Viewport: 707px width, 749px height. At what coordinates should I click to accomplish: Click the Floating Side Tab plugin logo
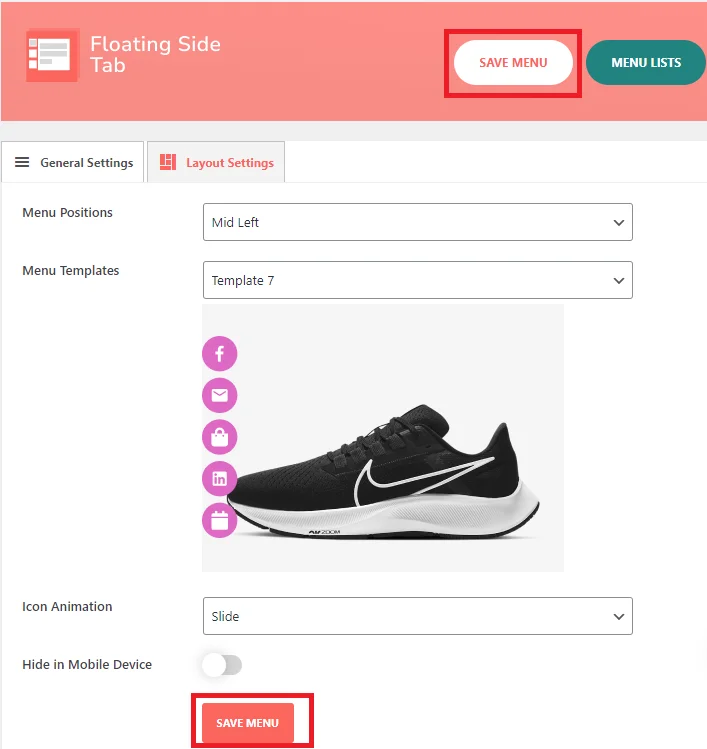(x=52, y=55)
